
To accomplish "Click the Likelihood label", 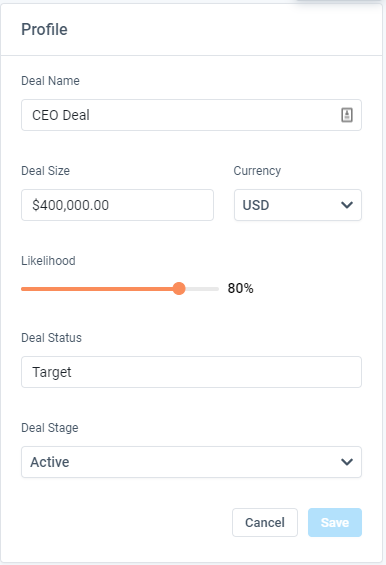I will tap(48, 261).
